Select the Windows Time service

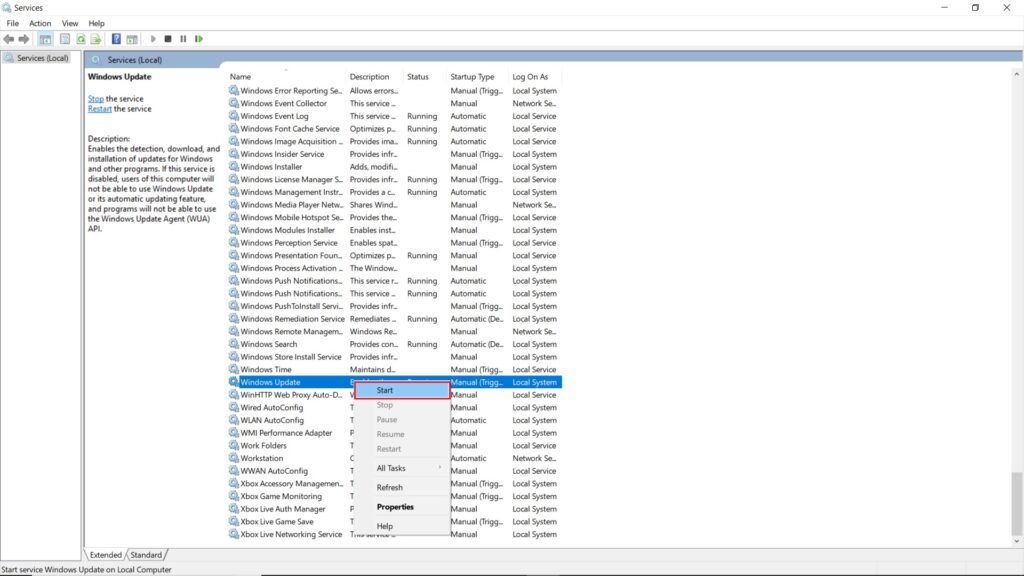394,370
